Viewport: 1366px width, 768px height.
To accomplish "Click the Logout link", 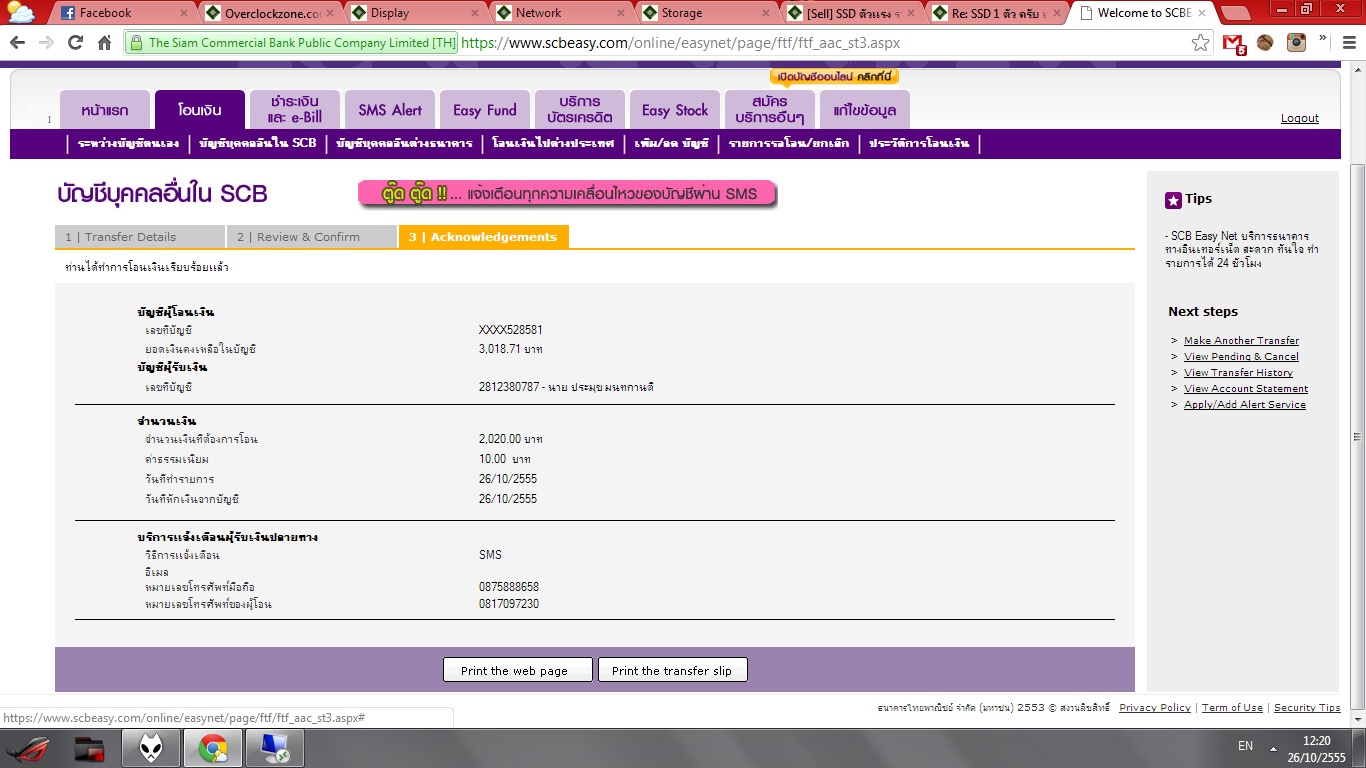I will pyautogui.click(x=1300, y=118).
